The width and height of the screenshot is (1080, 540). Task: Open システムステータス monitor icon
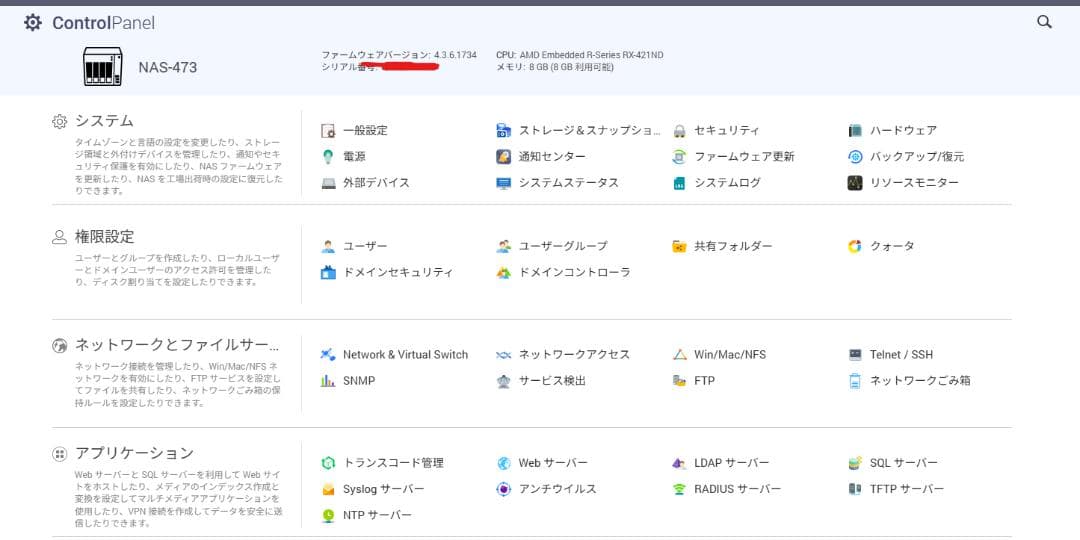[503, 183]
